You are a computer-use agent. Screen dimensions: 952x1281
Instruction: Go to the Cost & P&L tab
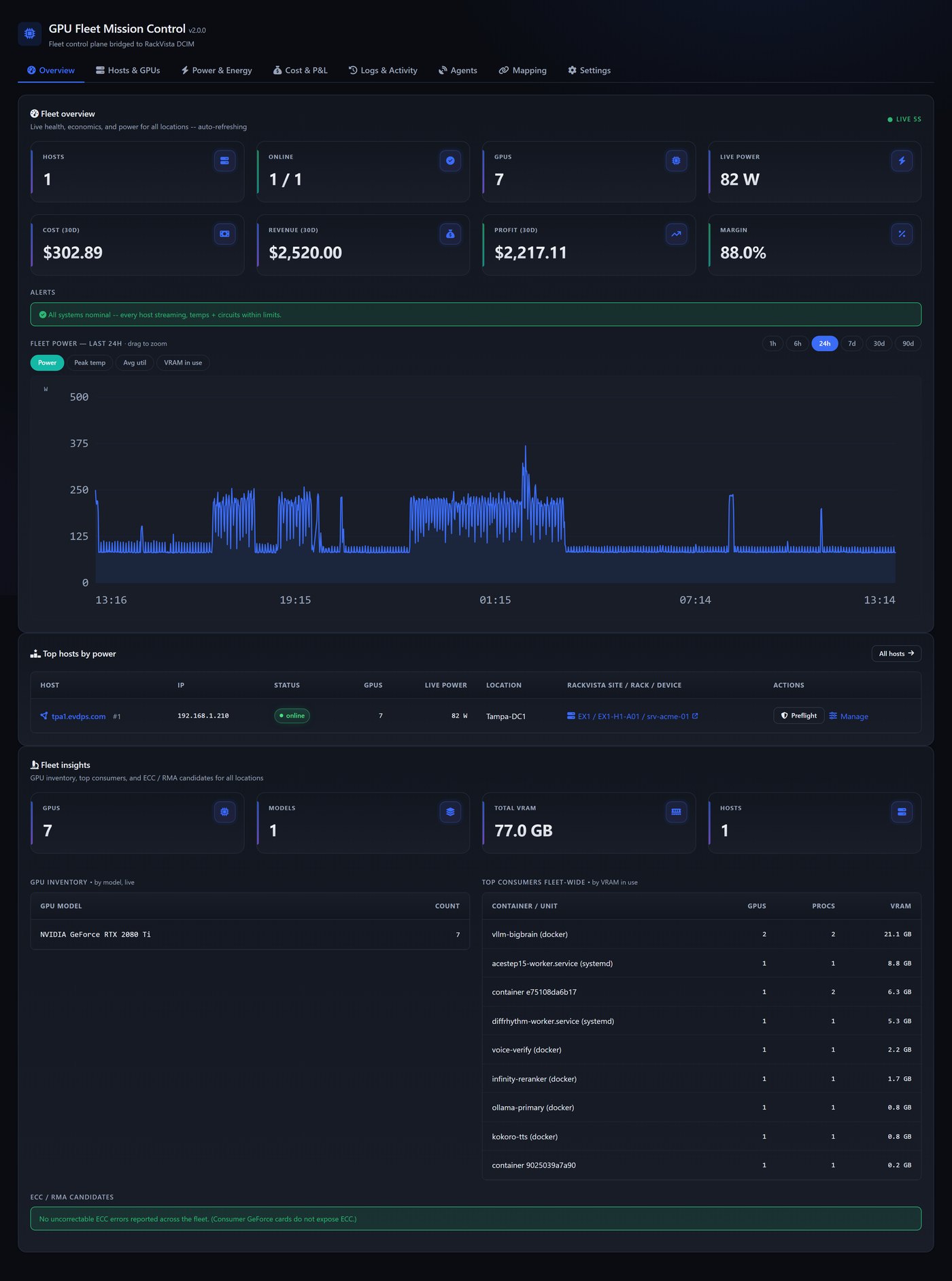point(300,71)
